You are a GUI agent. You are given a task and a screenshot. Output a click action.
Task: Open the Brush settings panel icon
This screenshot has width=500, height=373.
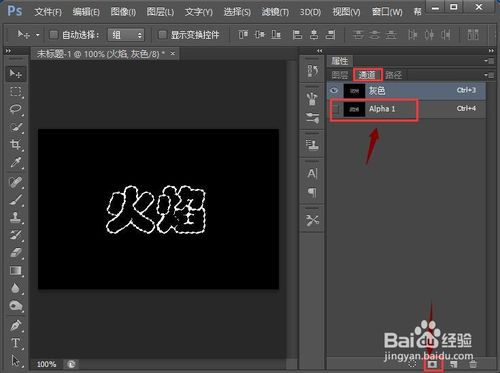(312, 118)
